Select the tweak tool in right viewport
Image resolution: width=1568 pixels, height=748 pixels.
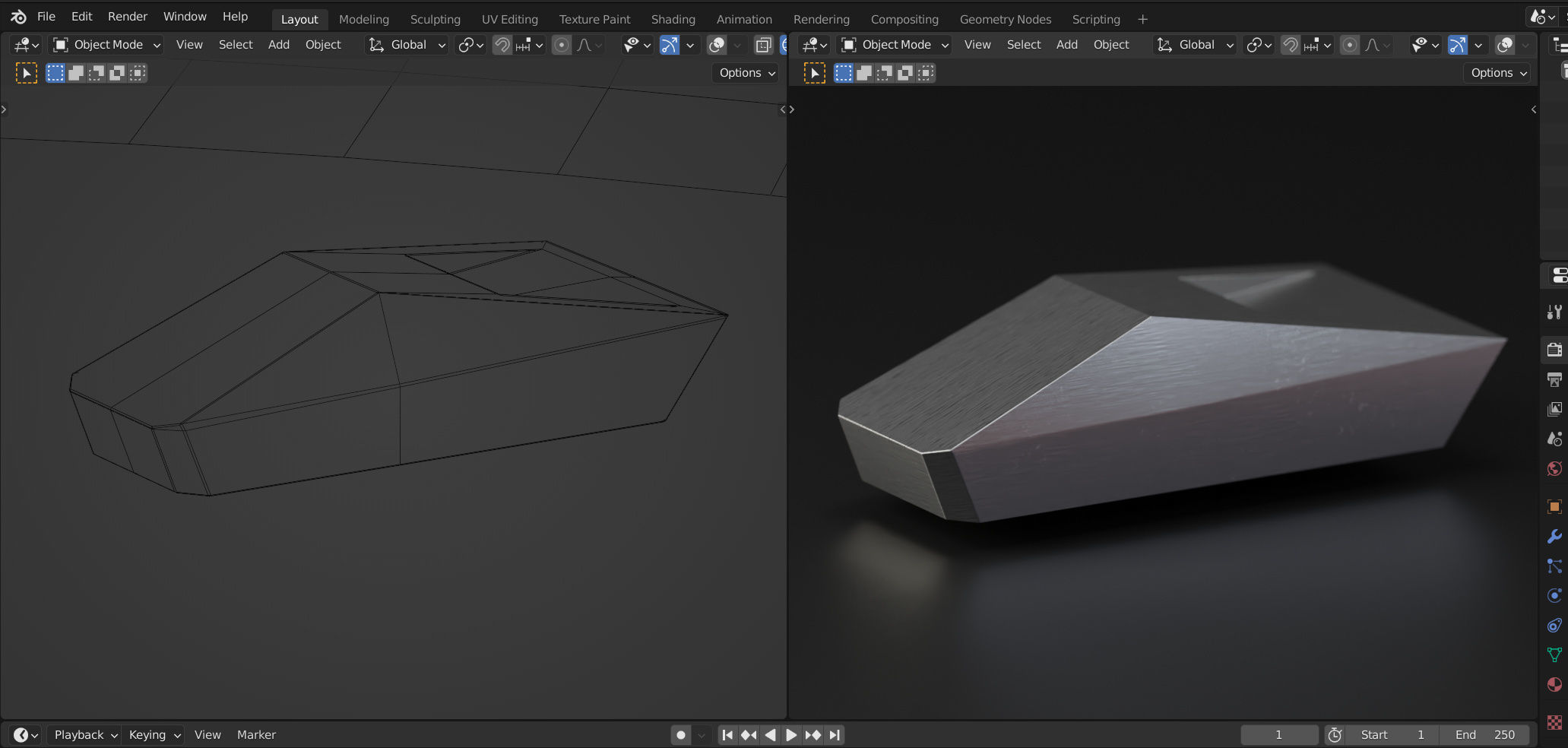click(815, 73)
